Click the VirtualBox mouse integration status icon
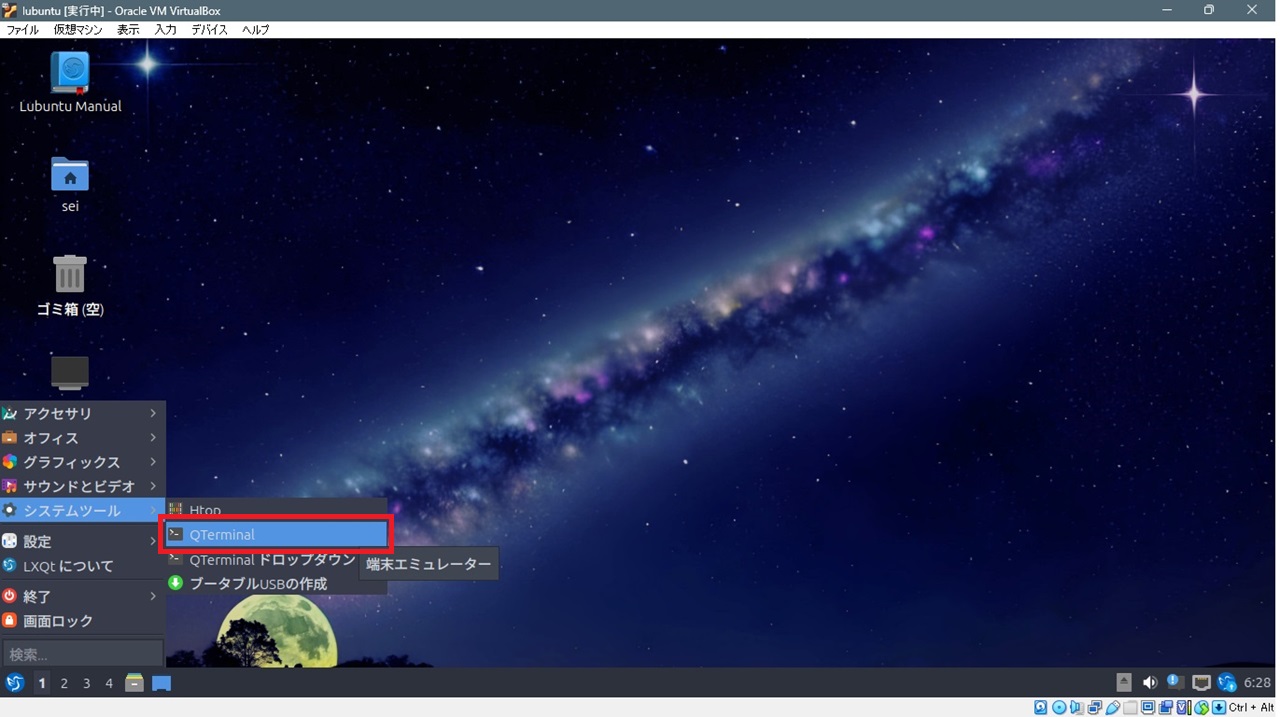1280x717 pixels. [1201, 708]
